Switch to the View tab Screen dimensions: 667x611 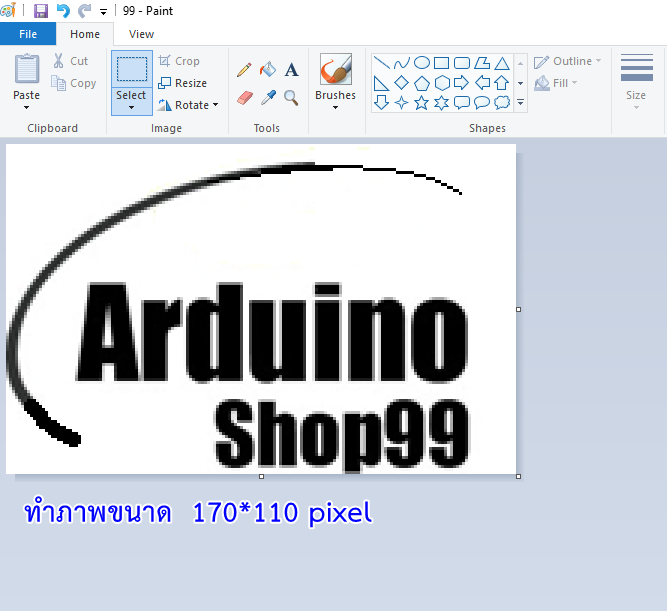[141, 34]
